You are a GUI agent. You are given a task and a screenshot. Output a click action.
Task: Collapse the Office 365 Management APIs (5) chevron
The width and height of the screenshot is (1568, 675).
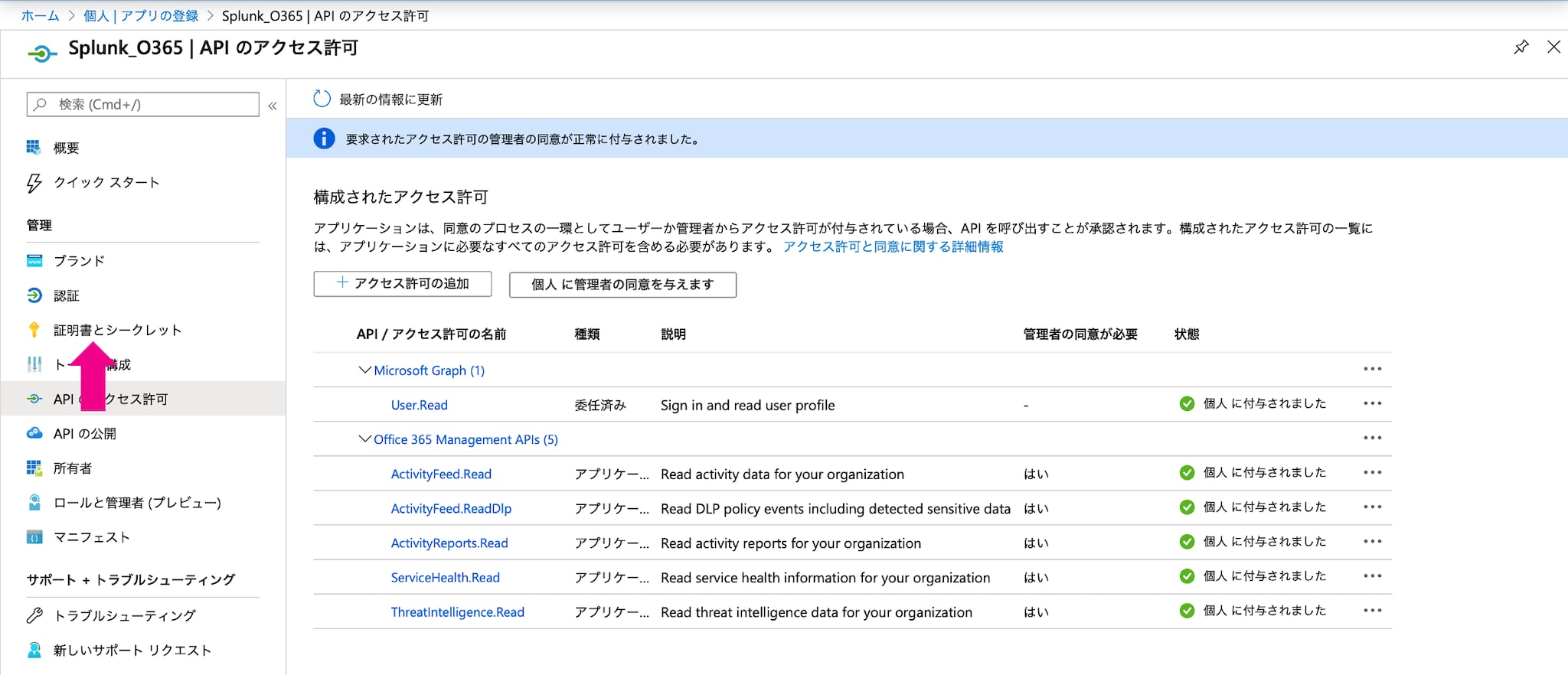(365, 439)
